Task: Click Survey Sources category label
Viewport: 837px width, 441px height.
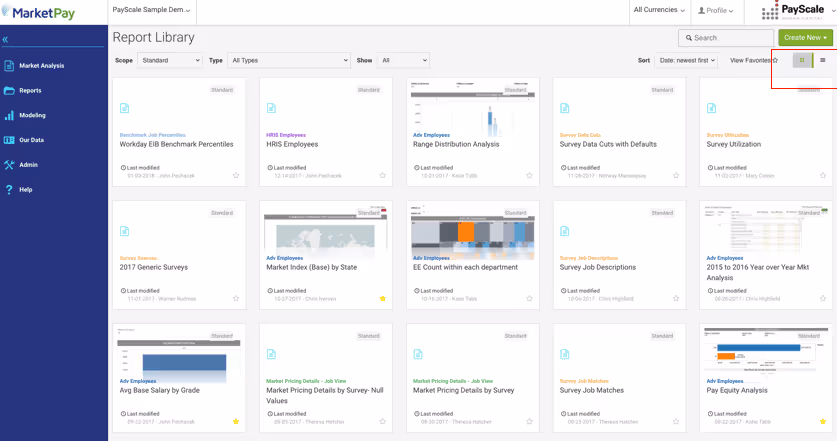Action: [138, 258]
